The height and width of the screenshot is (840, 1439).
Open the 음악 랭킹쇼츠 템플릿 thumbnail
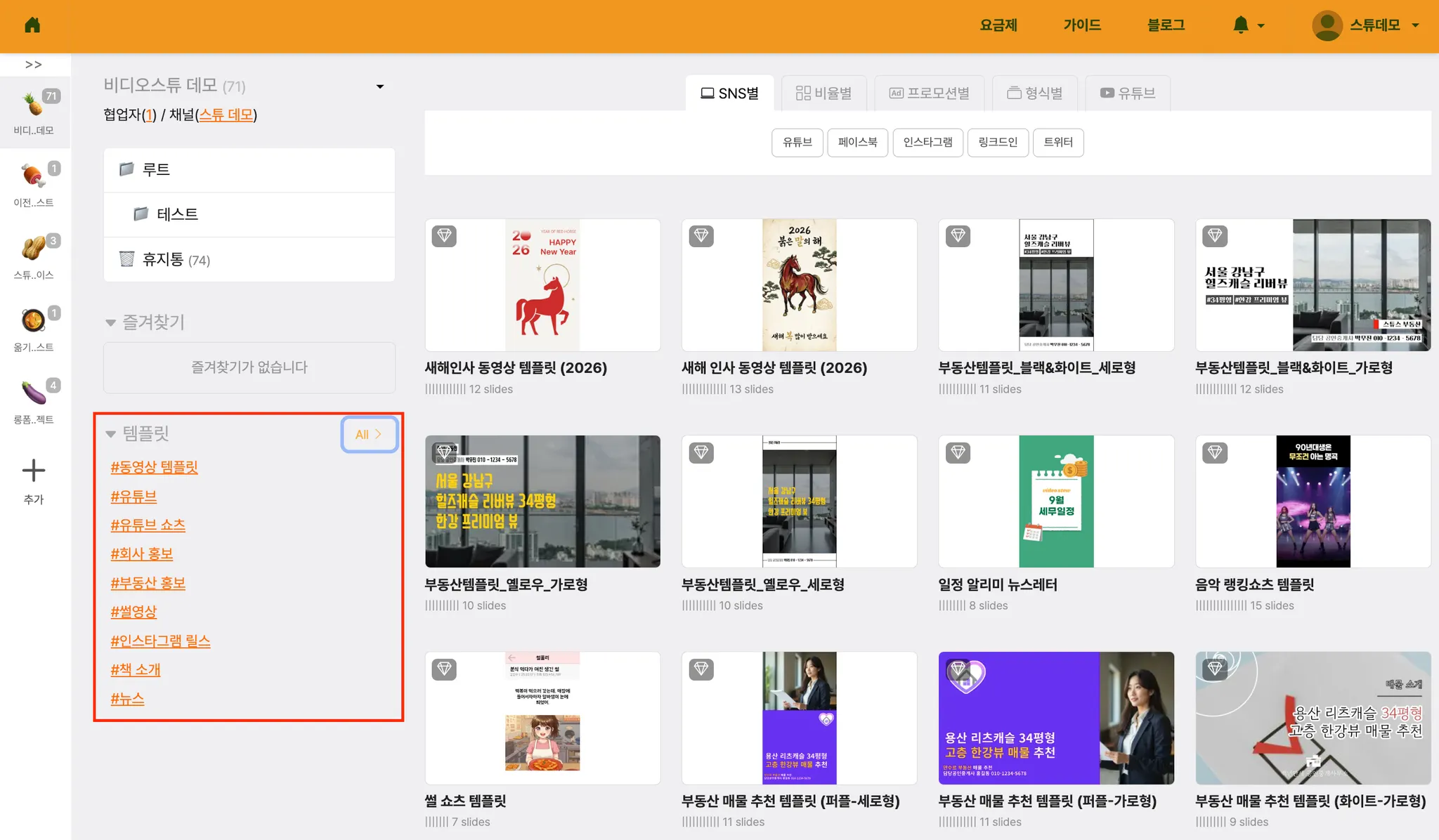point(1313,501)
